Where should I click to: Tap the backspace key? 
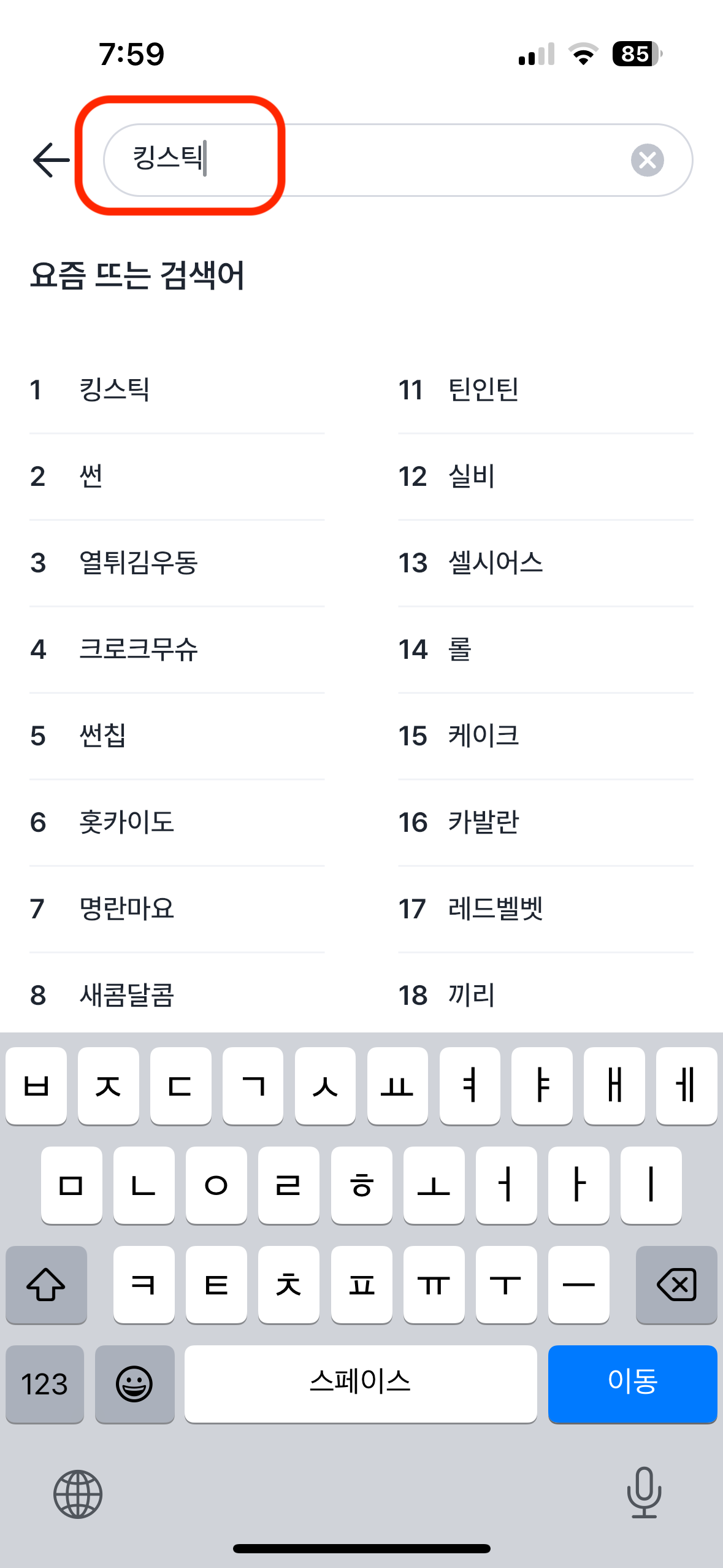[x=675, y=1285]
